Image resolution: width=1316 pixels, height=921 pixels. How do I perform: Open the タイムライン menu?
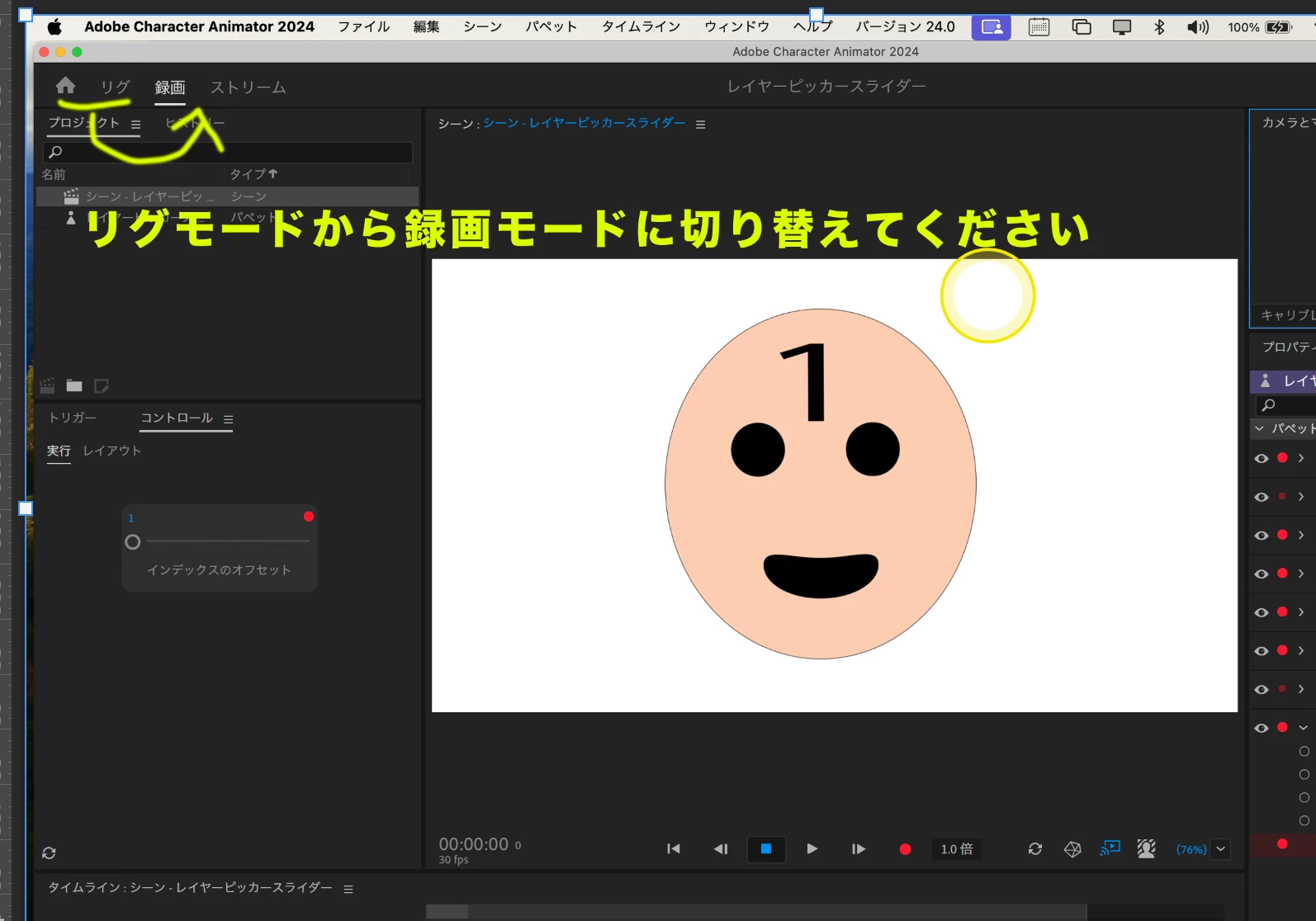(641, 26)
